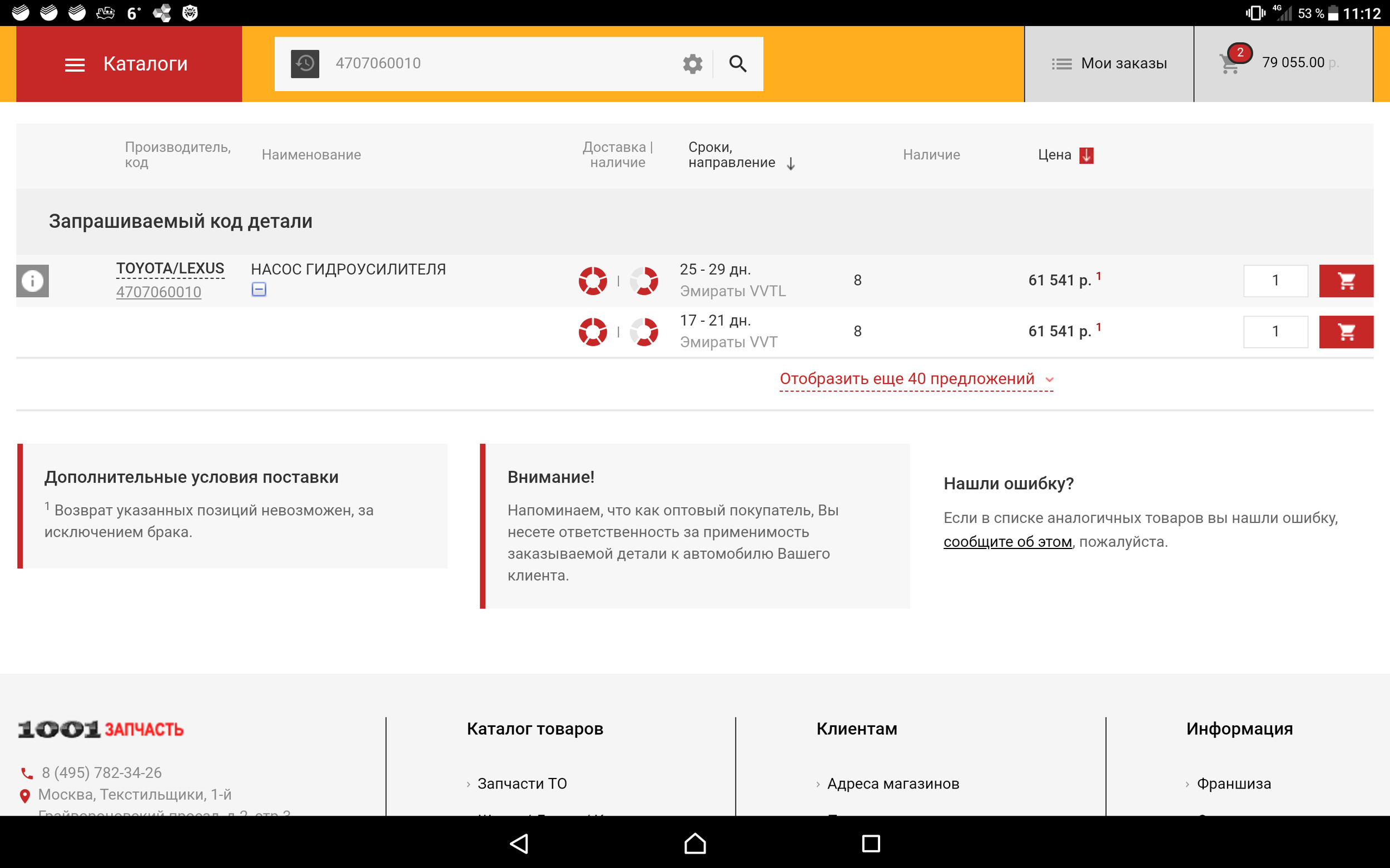Click Доставка | наличие column header

(x=618, y=155)
